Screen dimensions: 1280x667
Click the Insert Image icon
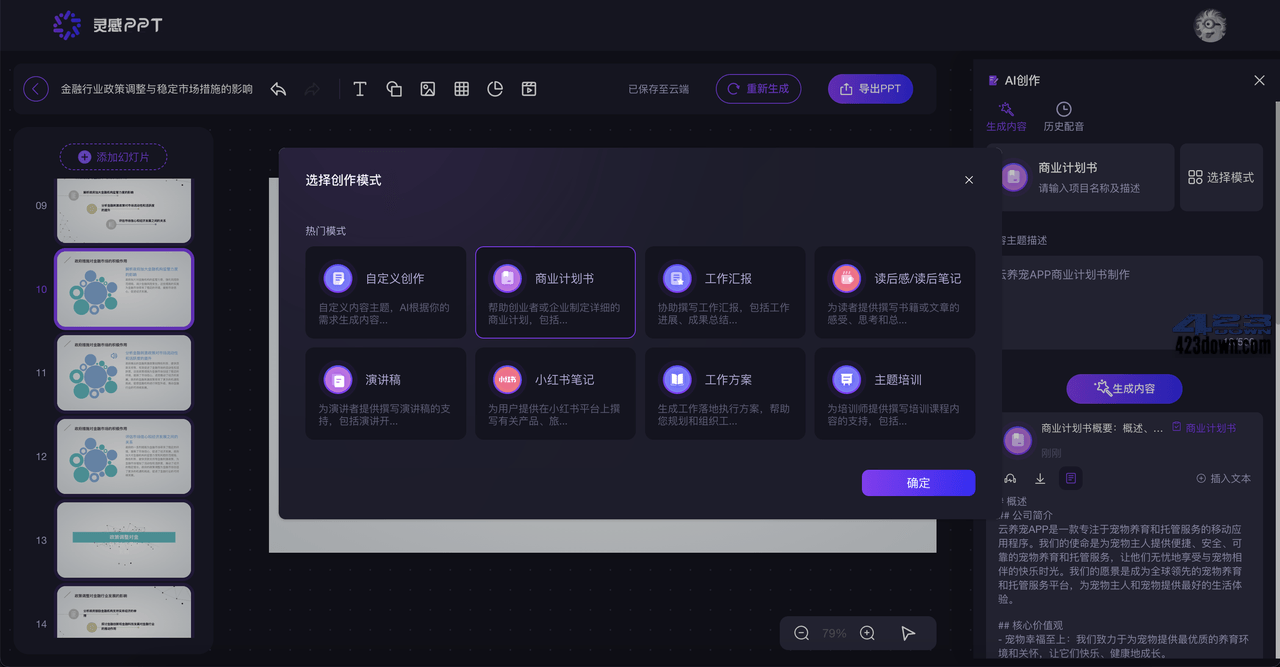[428, 88]
